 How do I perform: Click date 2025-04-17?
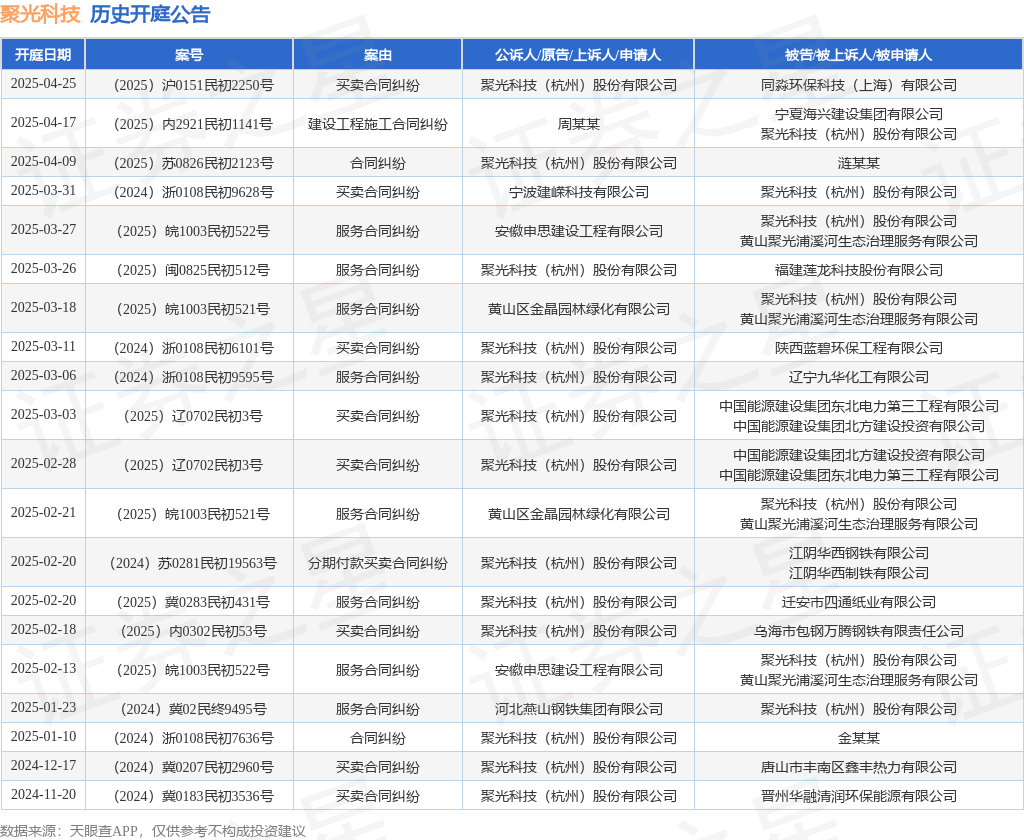tap(43, 123)
